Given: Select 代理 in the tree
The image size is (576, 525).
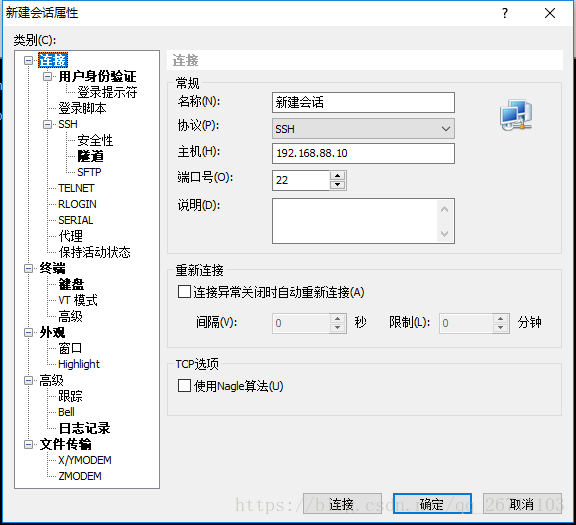Looking at the screenshot, I should (71, 236).
